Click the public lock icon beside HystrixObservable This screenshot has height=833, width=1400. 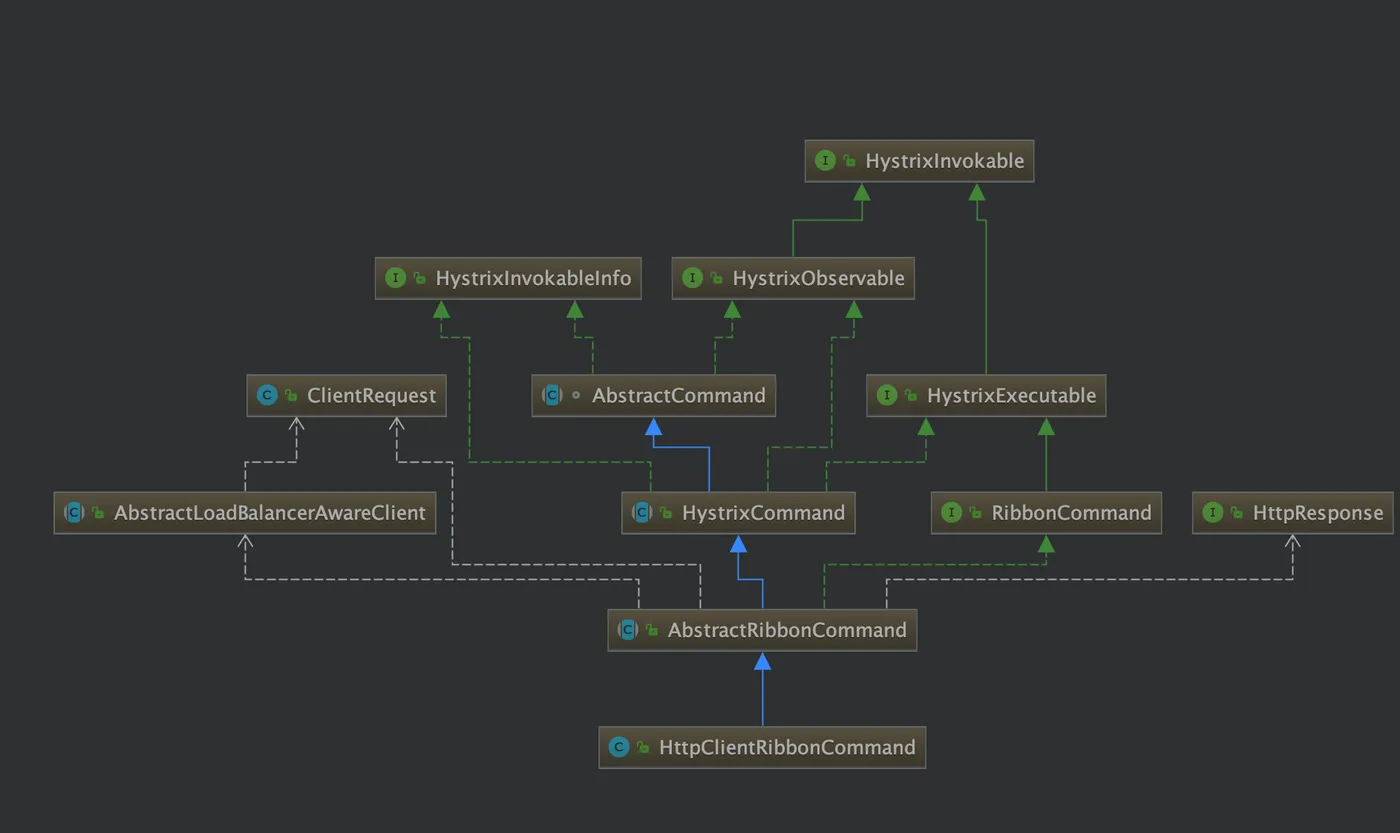[716, 278]
